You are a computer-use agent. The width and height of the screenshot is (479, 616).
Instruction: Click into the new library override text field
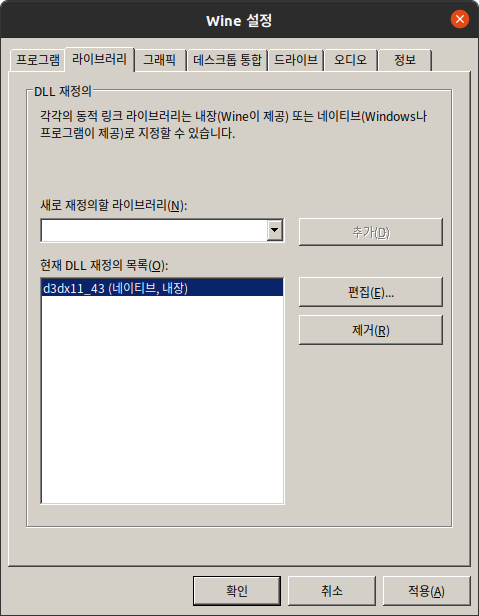(x=154, y=231)
